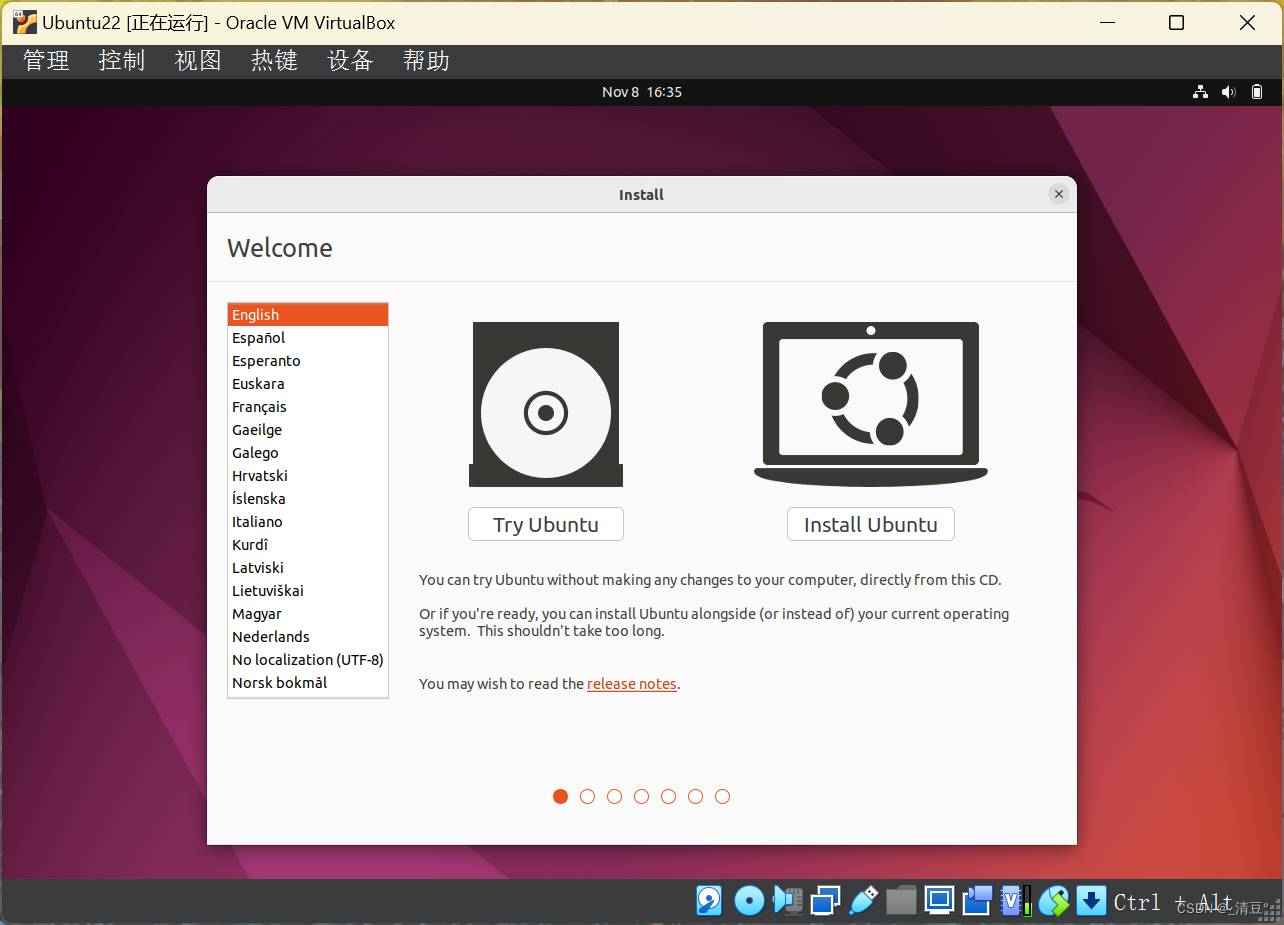This screenshot has height=925, width=1284.
Task: Select Italiano in the language list
Action: [308, 522]
